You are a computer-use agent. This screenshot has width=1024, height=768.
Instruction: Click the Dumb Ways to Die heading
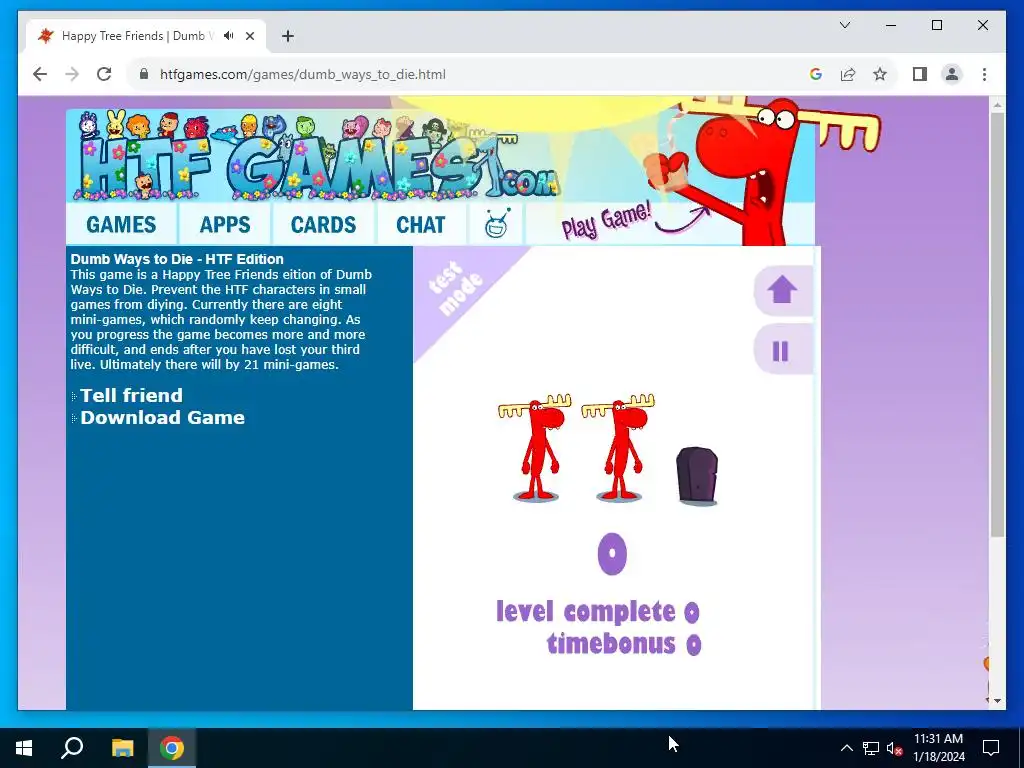pos(177,259)
